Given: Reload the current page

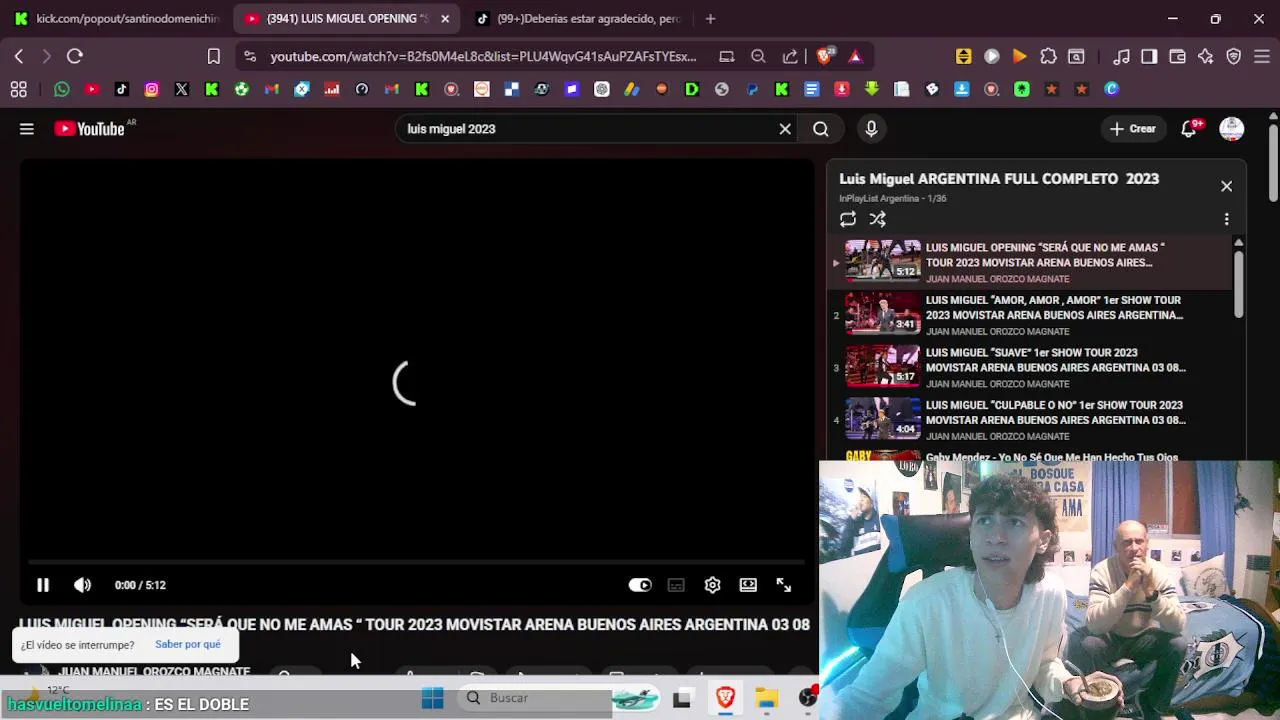Looking at the screenshot, I should [x=75, y=57].
